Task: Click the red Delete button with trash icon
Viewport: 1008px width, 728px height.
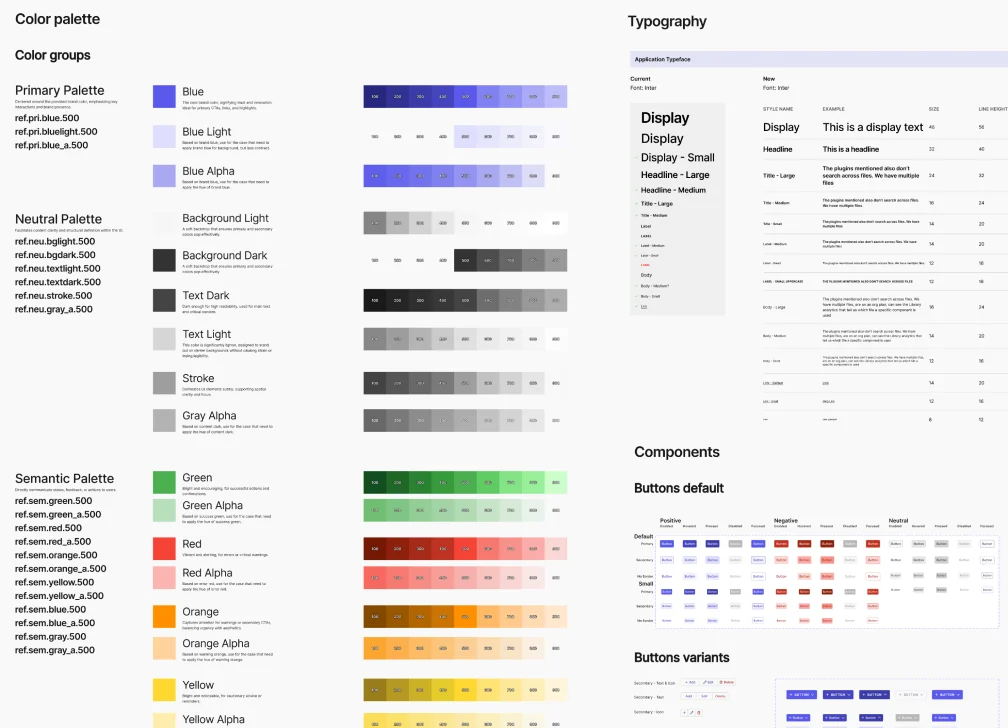Action: 726,682
